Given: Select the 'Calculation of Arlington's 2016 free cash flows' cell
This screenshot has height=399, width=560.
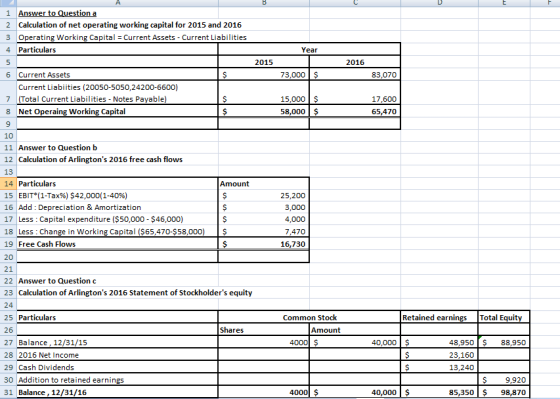Looking at the screenshot, I should pos(117,159).
